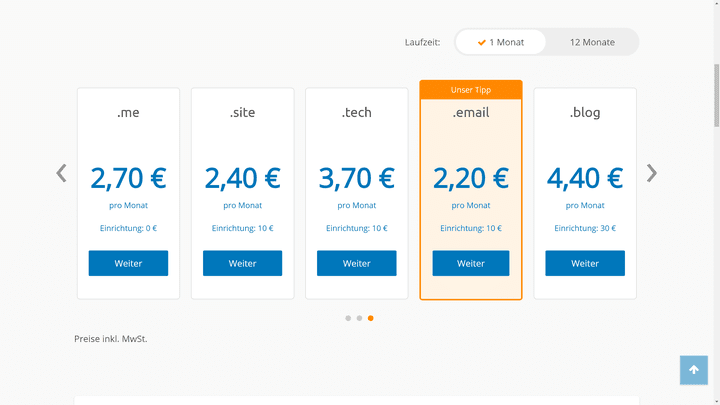Click Weiter for the .me domain
The height and width of the screenshot is (405, 720).
128,263
